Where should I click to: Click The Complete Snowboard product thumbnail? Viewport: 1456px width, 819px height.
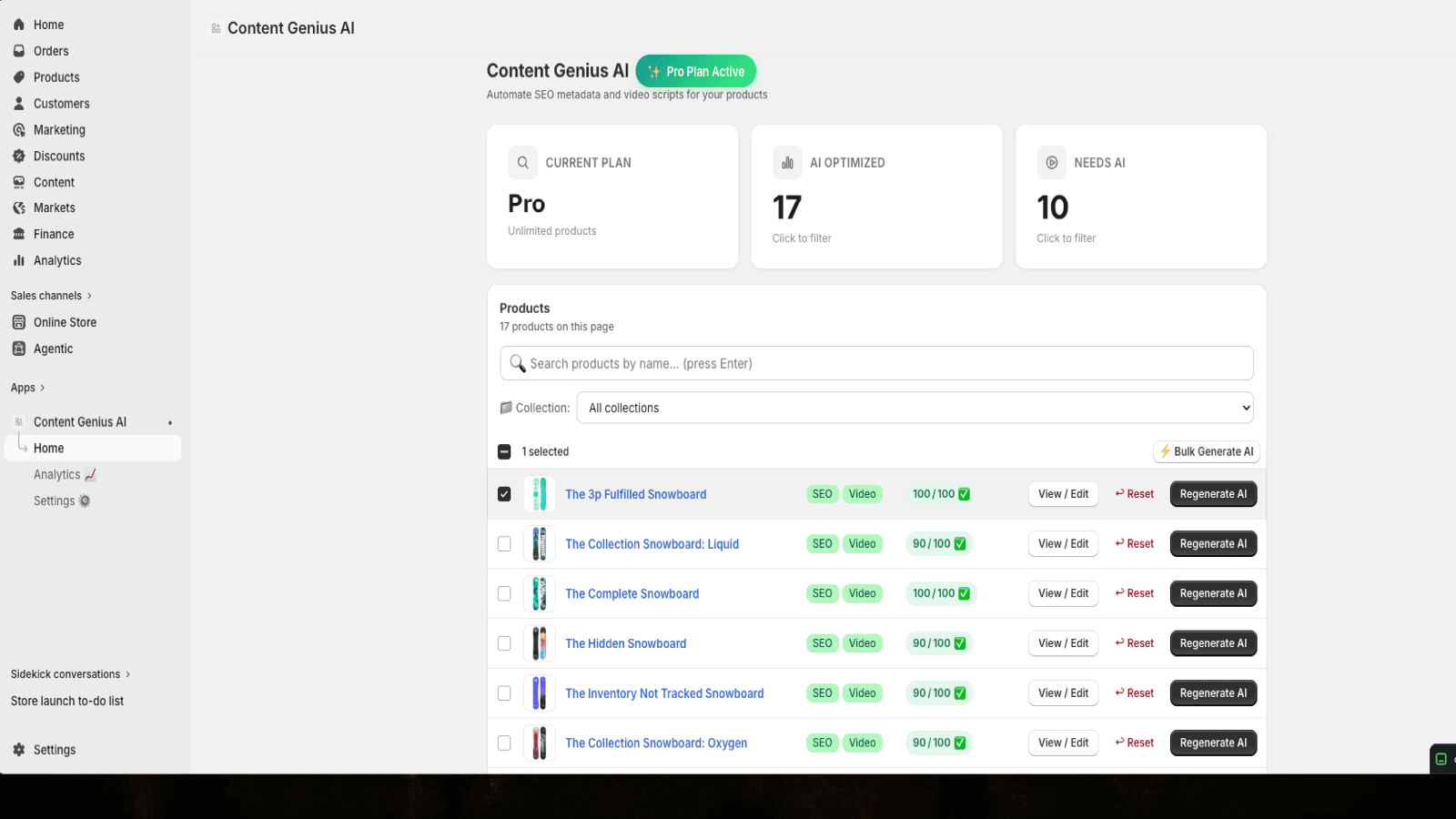tap(540, 593)
